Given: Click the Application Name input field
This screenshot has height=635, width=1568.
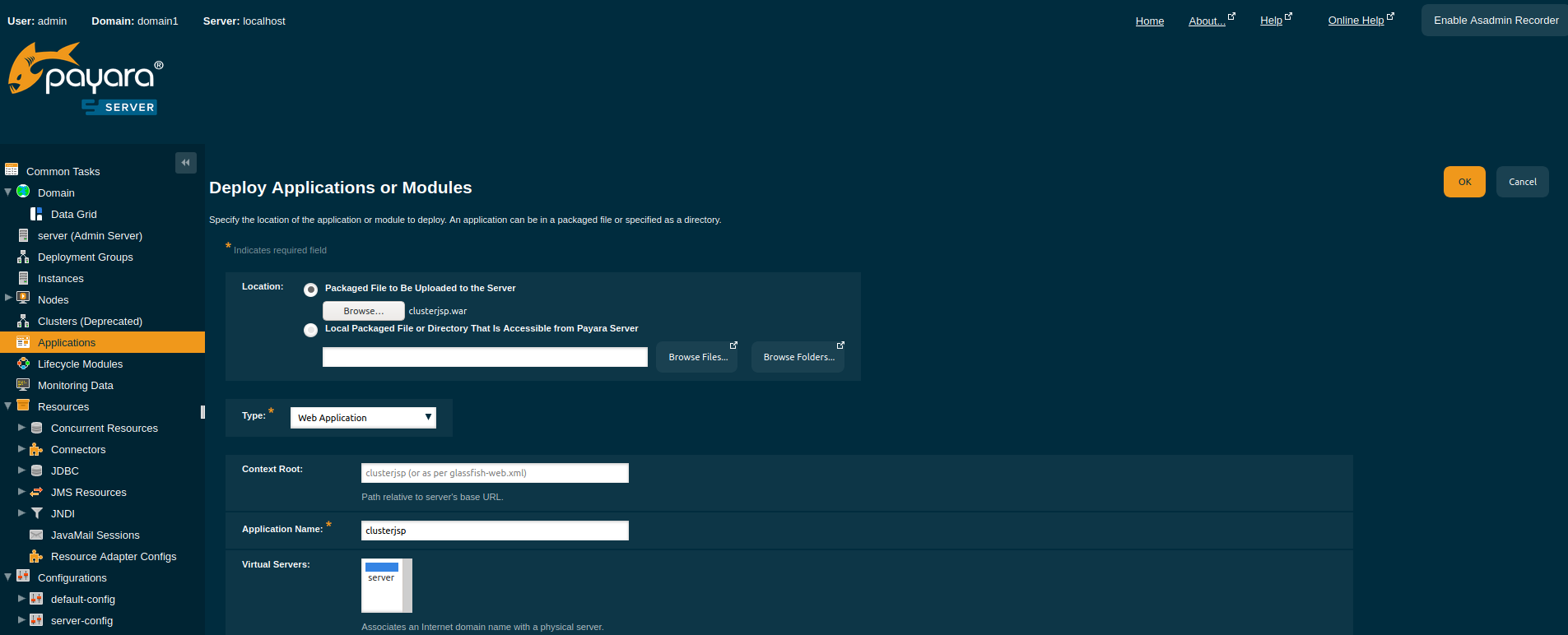Looking at the screenshot, I should pos(495,531).
